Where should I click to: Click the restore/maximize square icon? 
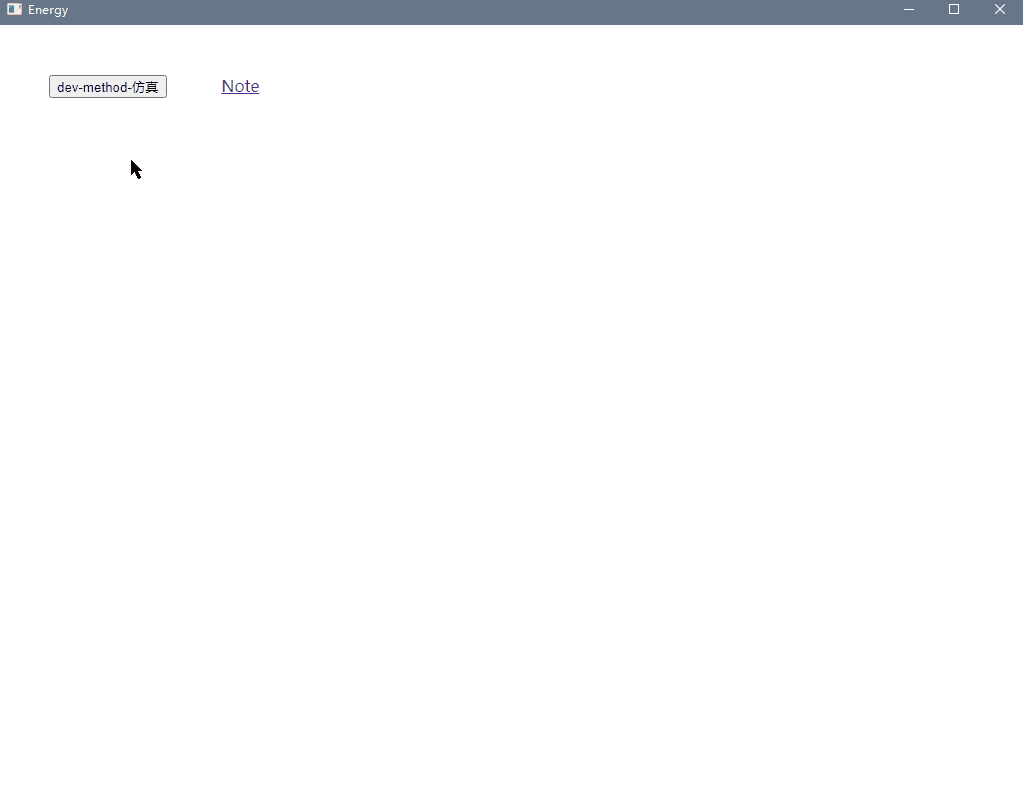tap(953, 9)
